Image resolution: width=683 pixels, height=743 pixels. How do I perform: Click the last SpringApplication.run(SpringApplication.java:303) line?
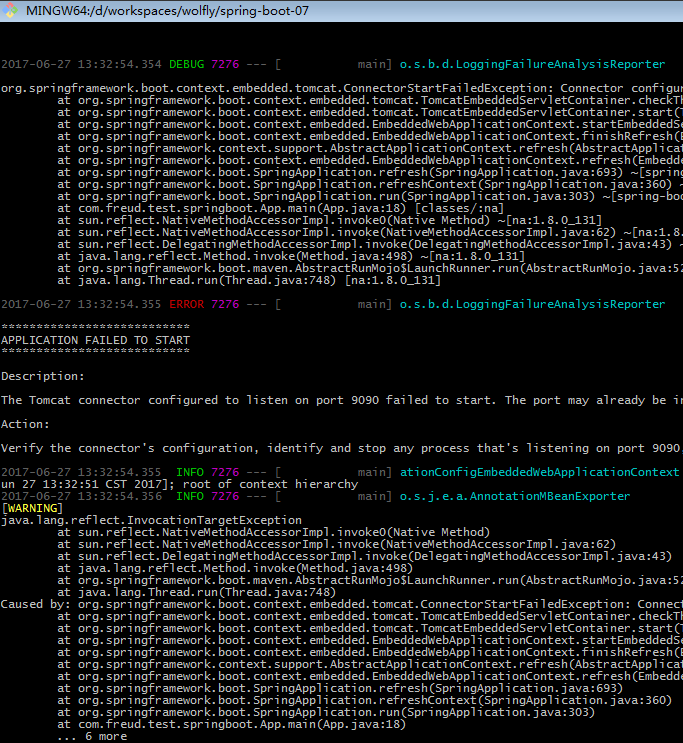pos(326,712)
